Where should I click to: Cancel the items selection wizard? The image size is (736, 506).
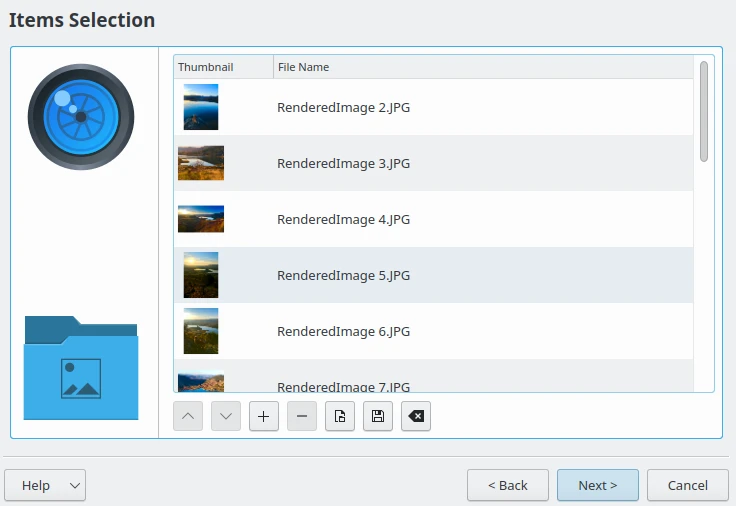(687, 485)
